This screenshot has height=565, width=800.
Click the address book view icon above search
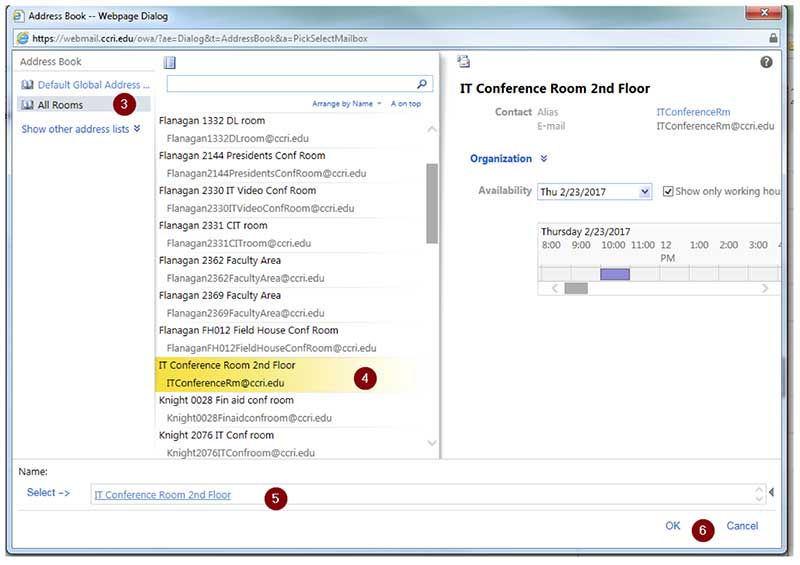point(169,62)
